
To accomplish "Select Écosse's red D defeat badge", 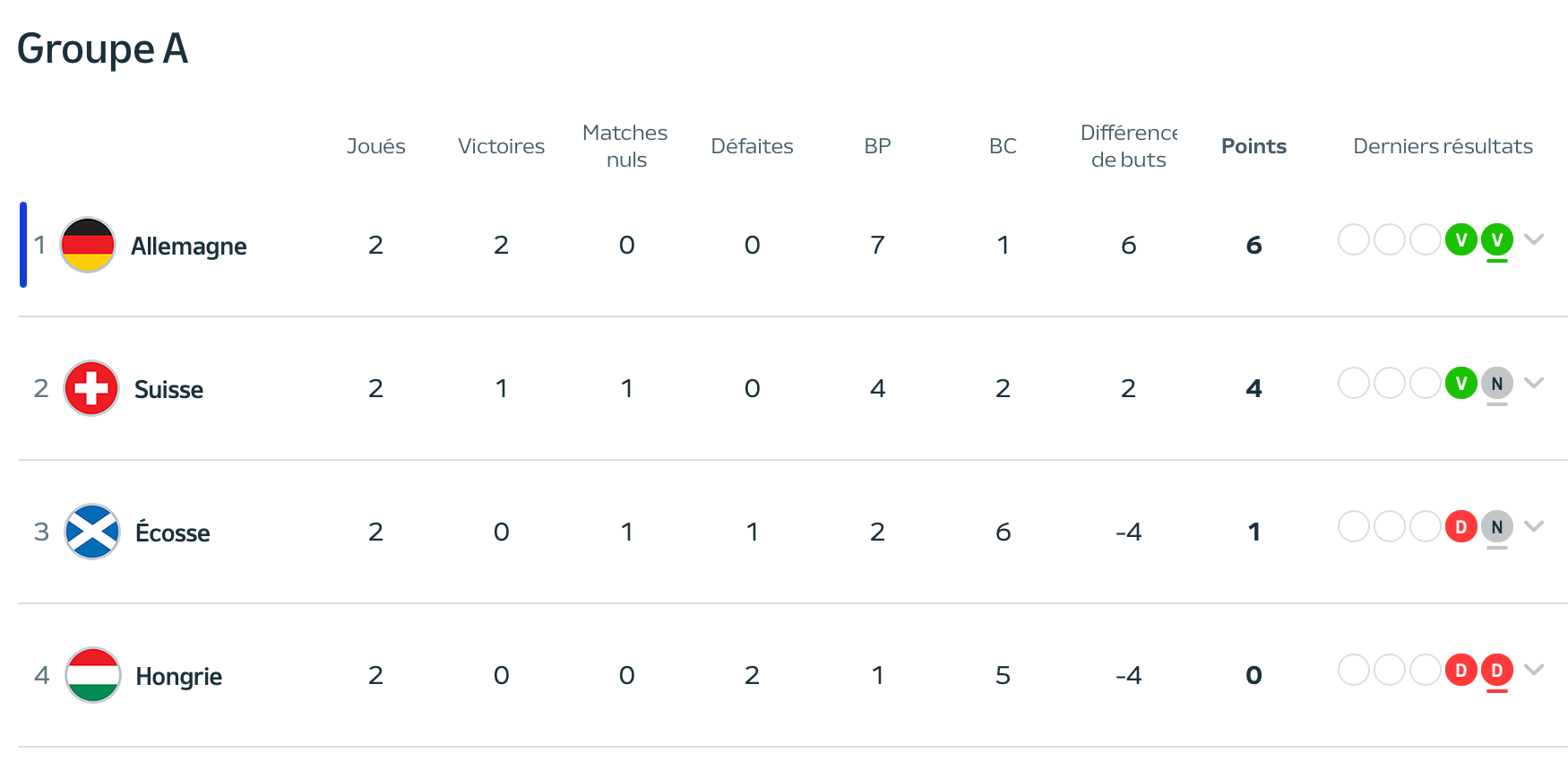I will point(1461,526).
